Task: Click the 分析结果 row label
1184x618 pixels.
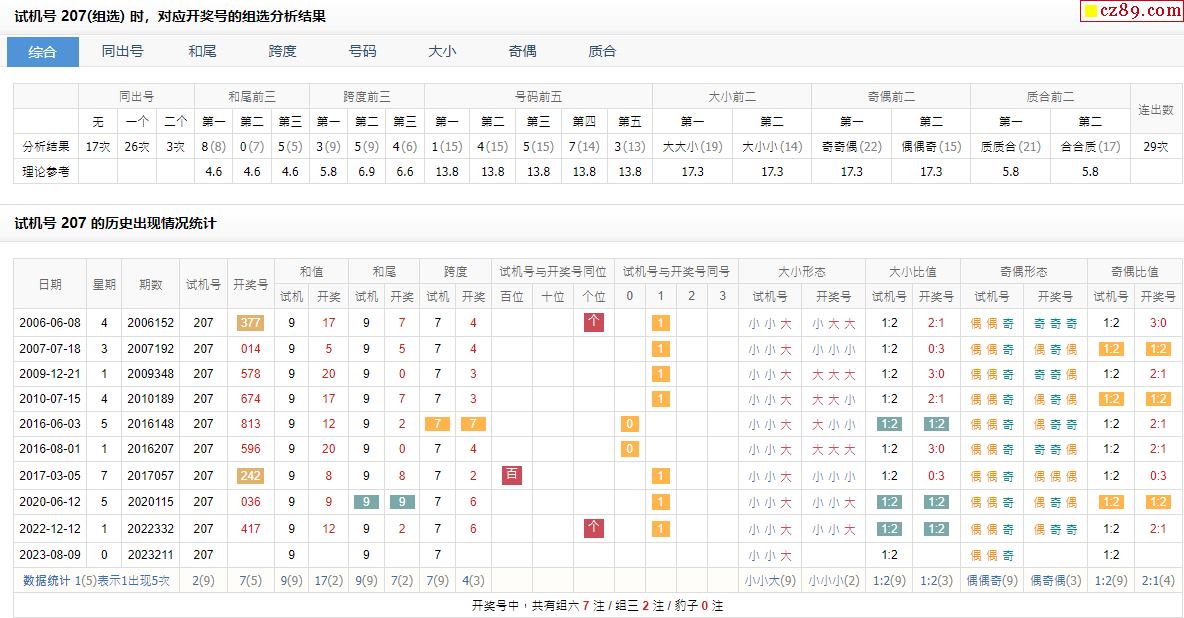Action: coord(46,147)
